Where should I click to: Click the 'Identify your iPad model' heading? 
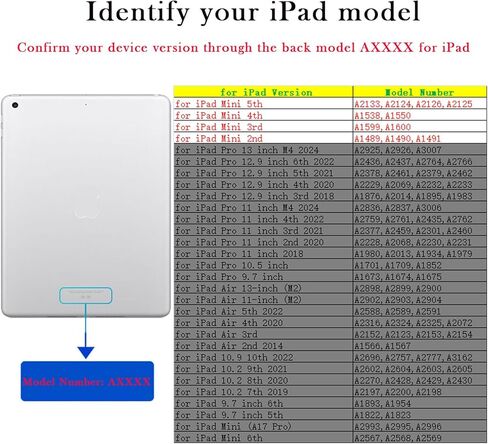pyautogui.click(x=253, y=13)
